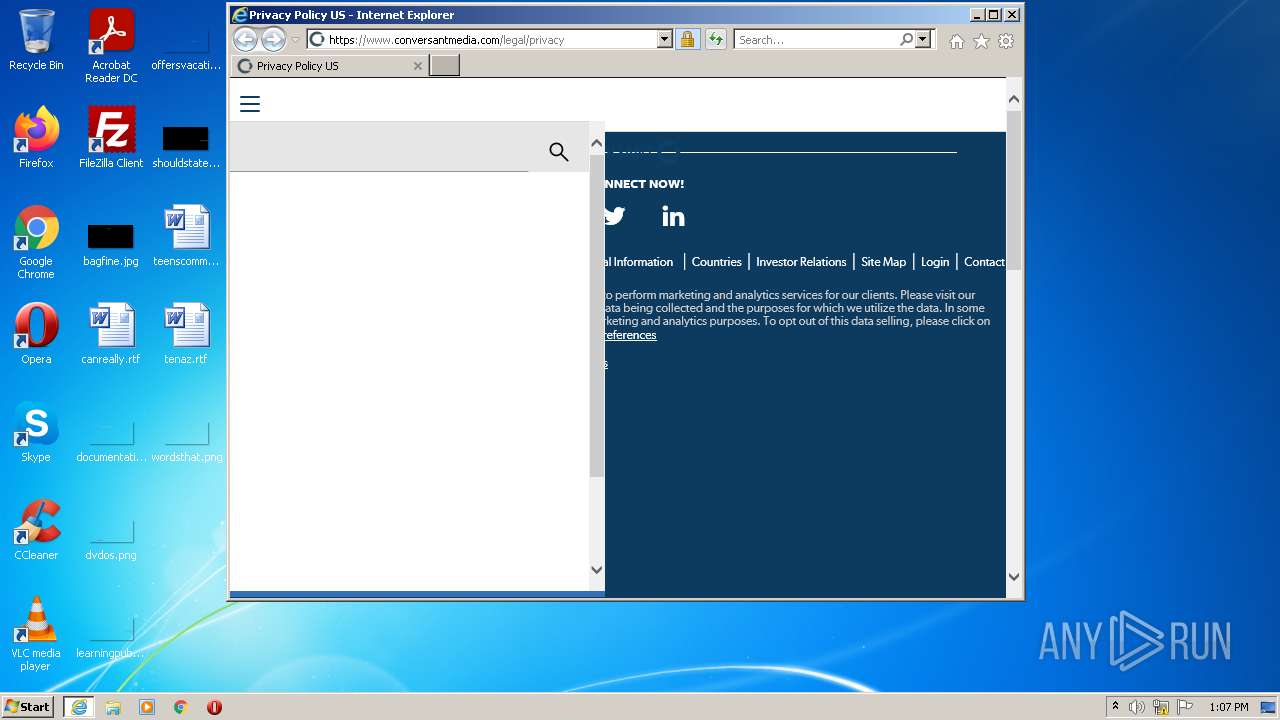This screenshot has width=1280, height=720.
Task: Click Internet Explorer in the taskbar
Action: 79,707
